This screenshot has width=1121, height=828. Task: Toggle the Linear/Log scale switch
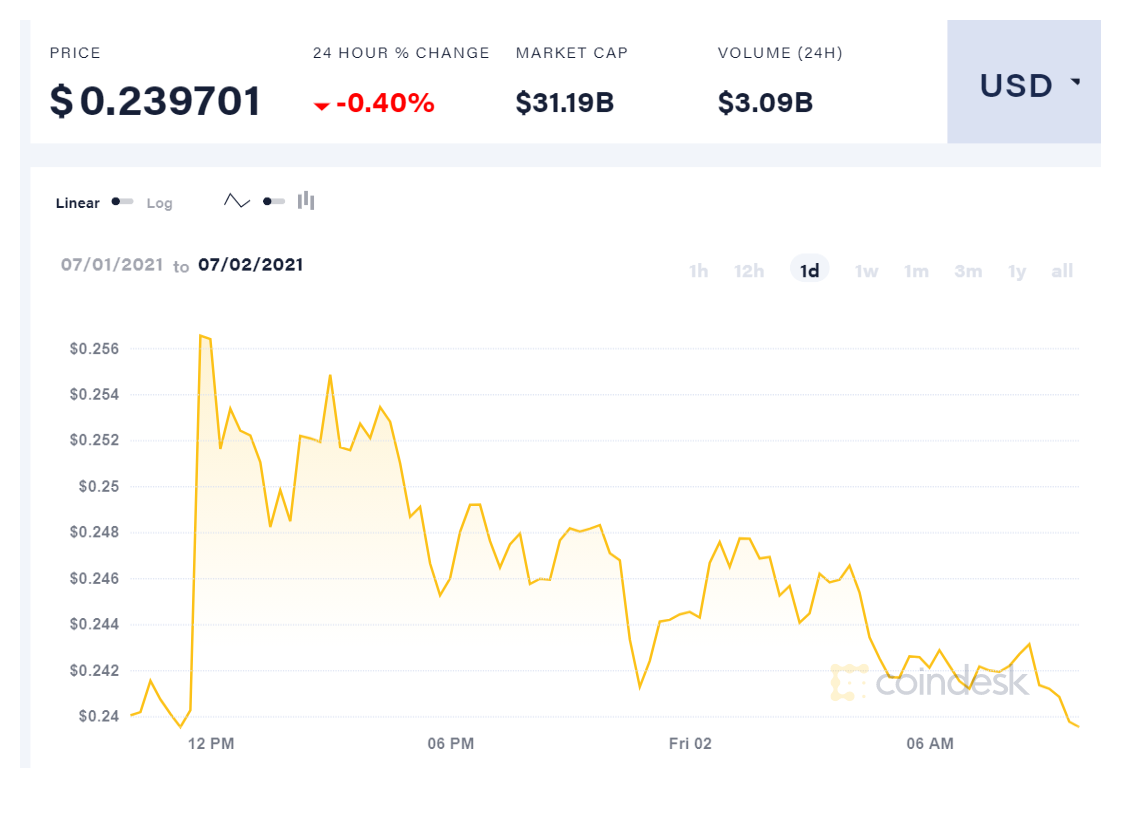[122, 202]
